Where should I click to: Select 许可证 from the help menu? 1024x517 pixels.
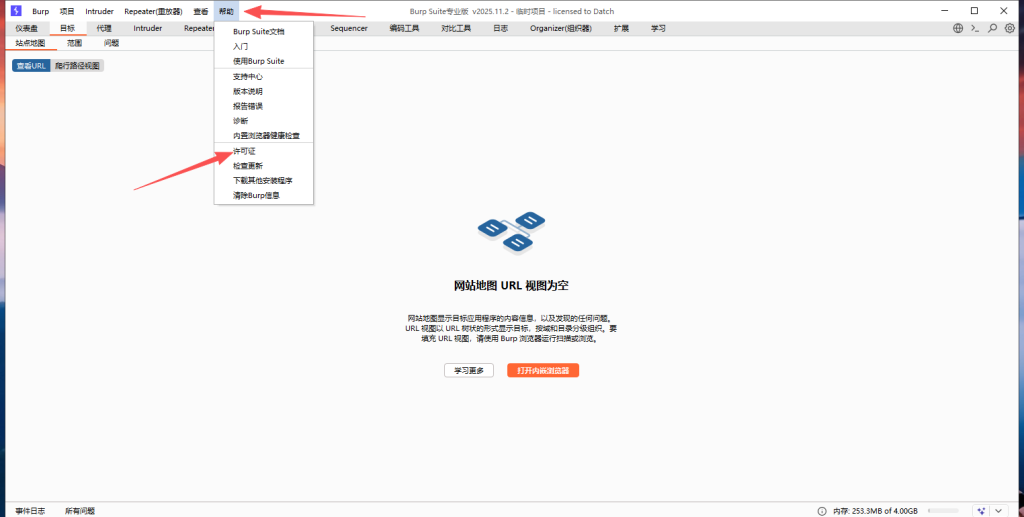click(244, 151)
